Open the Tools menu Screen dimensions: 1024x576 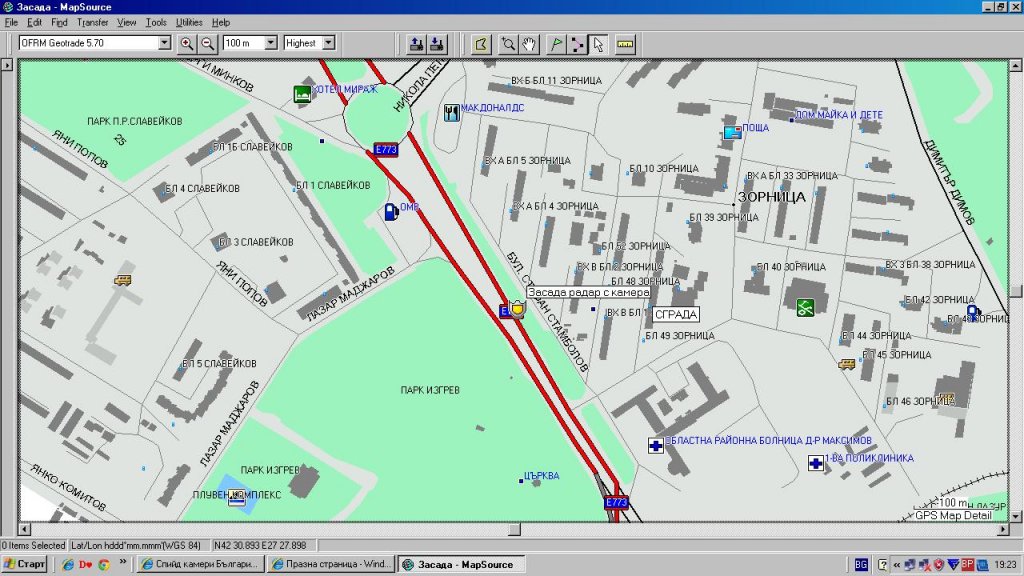click(155, 22)
